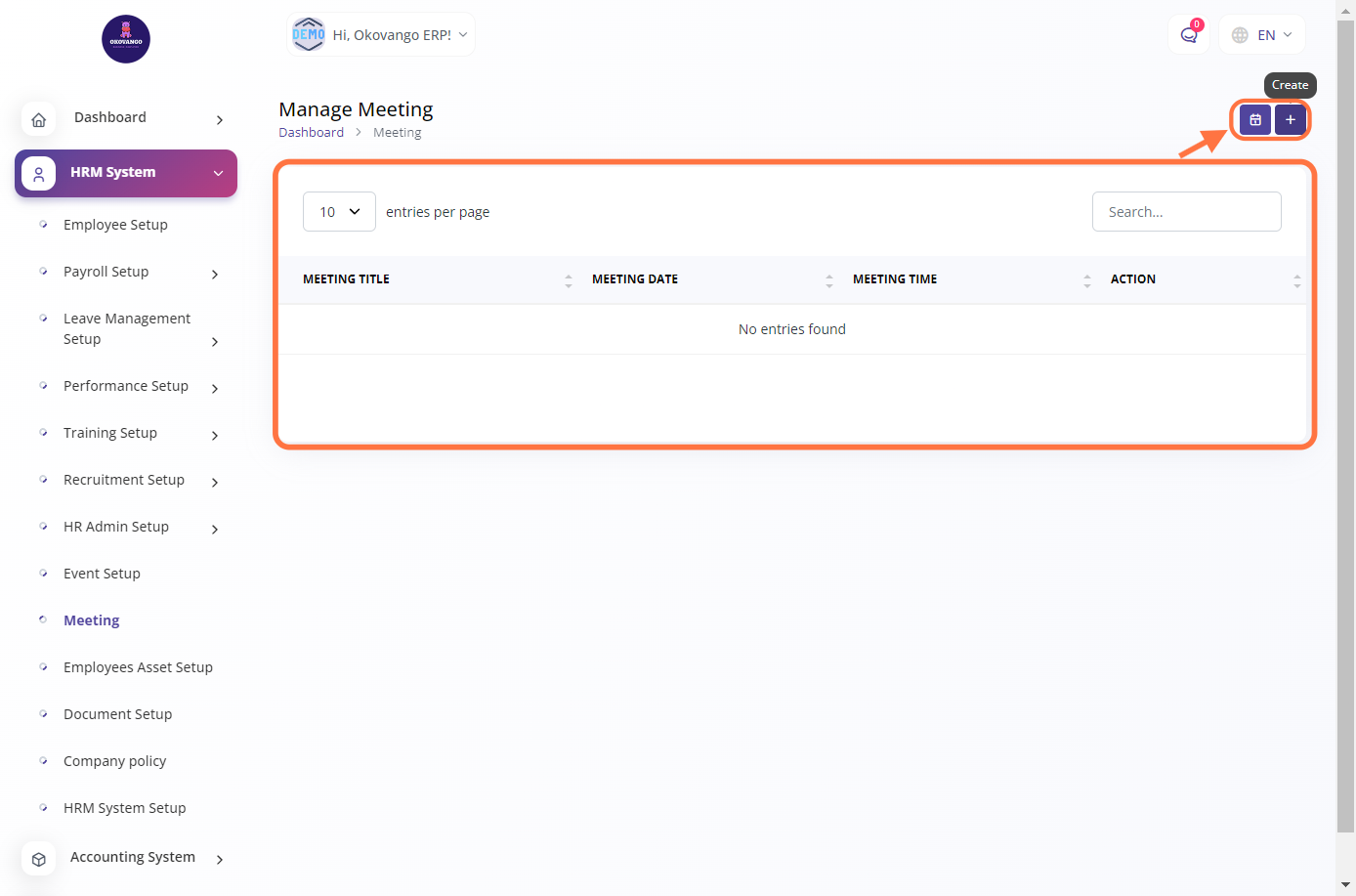The width and height of the screenshot is (1356, 896).
Task: Click the HRM System person icon
Action: [x=39, y=174]
